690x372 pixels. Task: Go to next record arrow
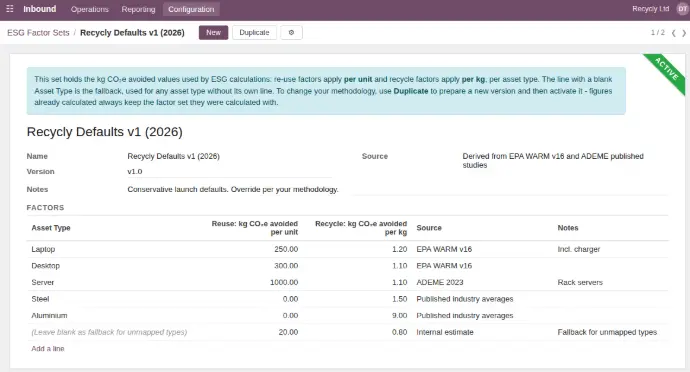[x=684, y=33]
